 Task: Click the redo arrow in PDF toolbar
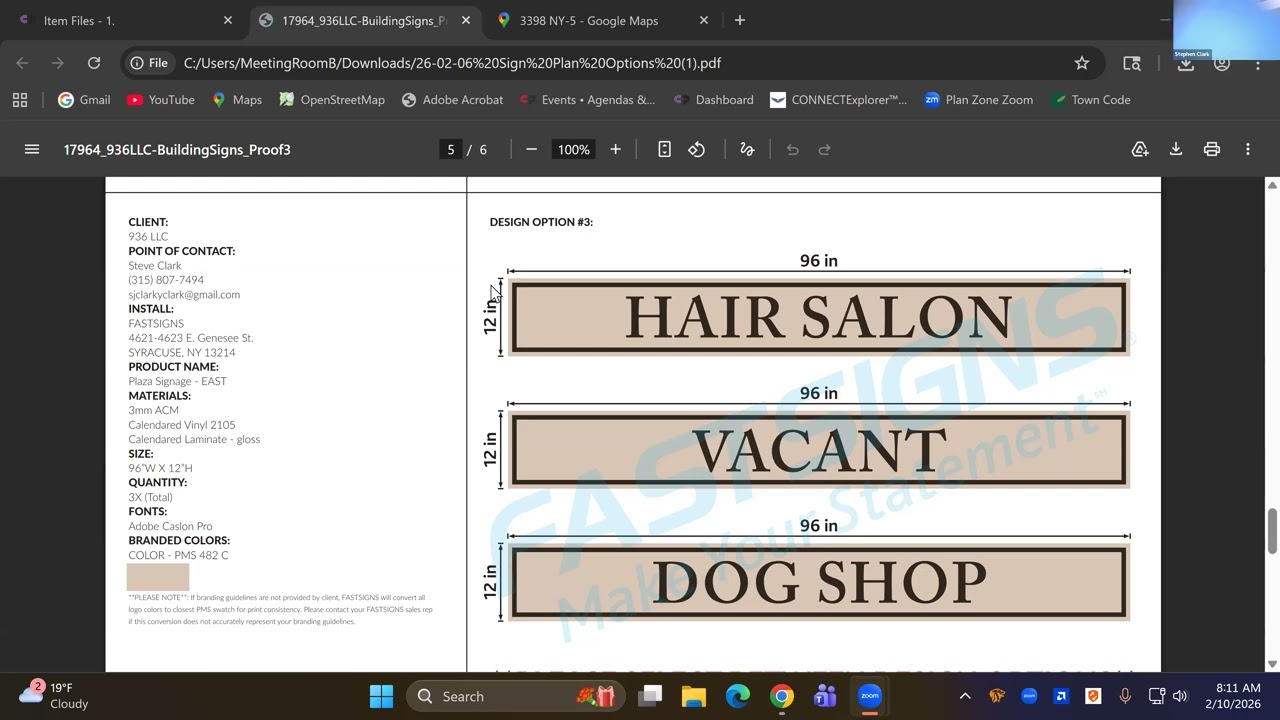tap(824, 149)
